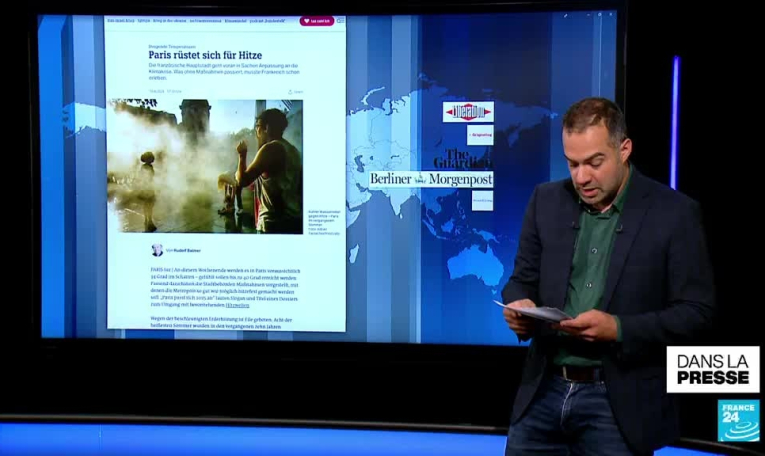The image size is (765, 456).
Task: Select the Libération logo tile
Action: point(468,112)
